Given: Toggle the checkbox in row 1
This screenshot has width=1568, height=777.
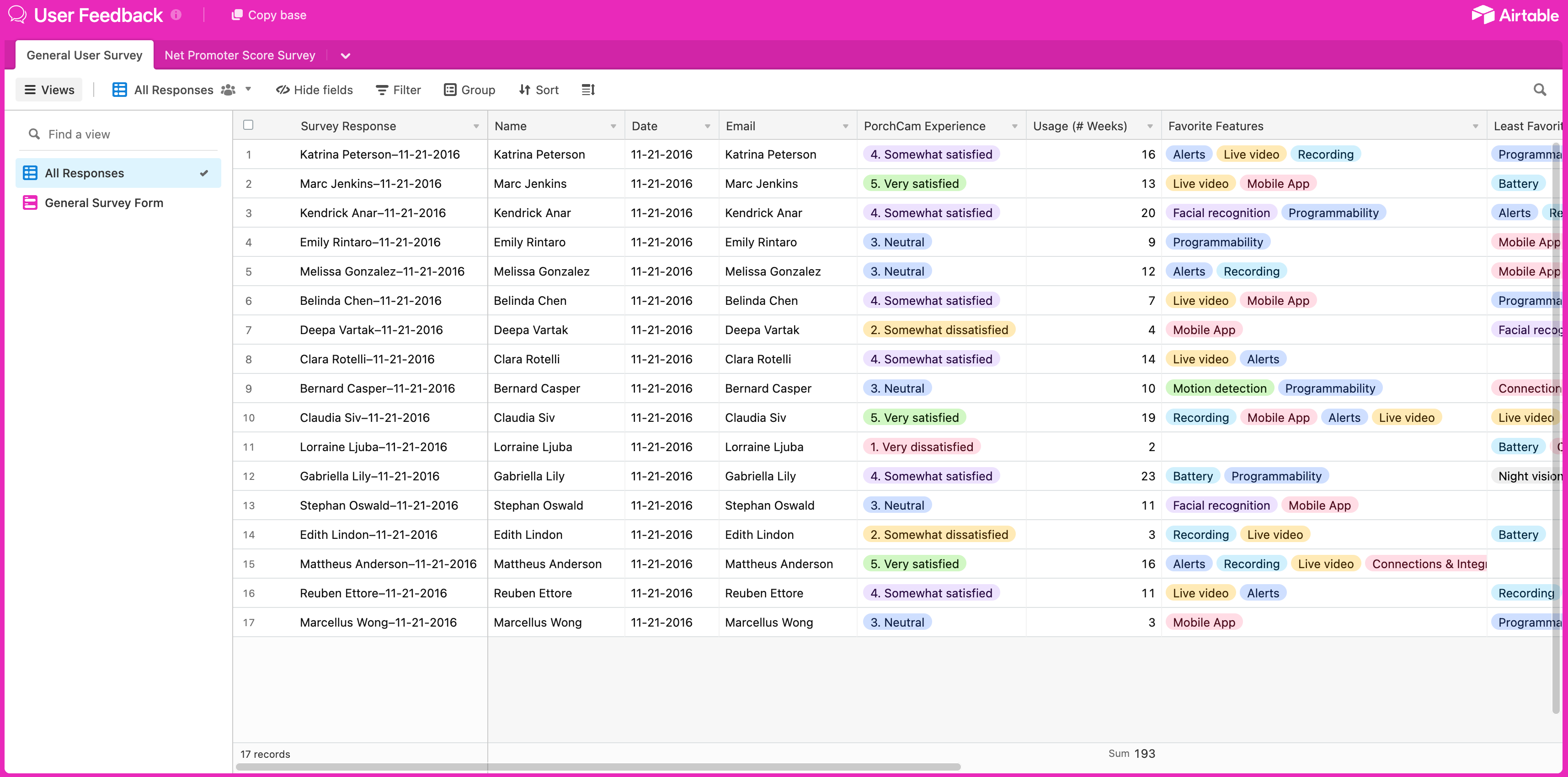Looking at the screenshot, I should (249, 154).
